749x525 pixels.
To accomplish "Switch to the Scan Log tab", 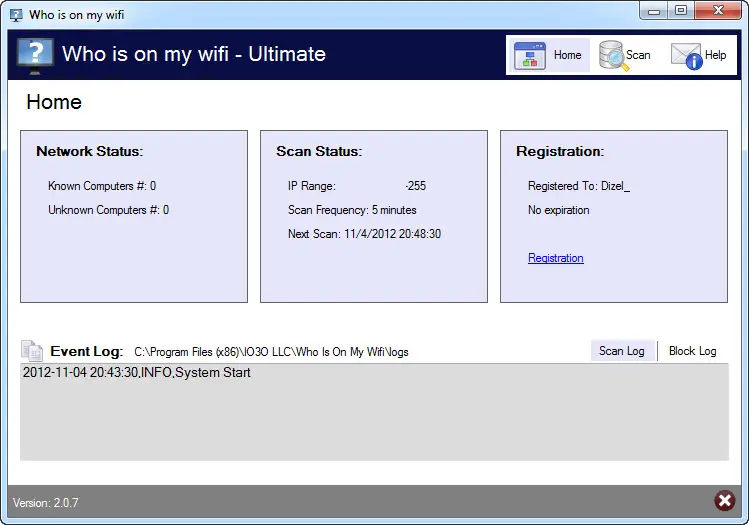I will tap(621, 351).
